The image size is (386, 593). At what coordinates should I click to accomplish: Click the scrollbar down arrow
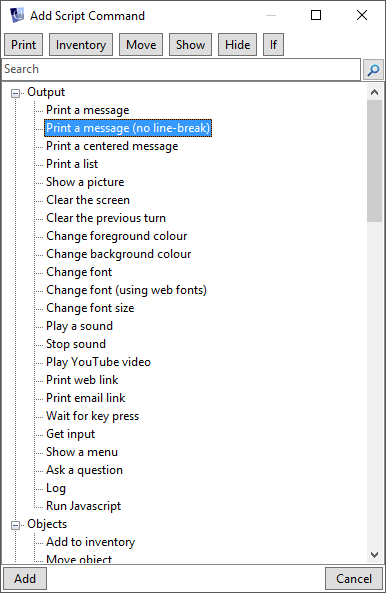coord(374,555)
